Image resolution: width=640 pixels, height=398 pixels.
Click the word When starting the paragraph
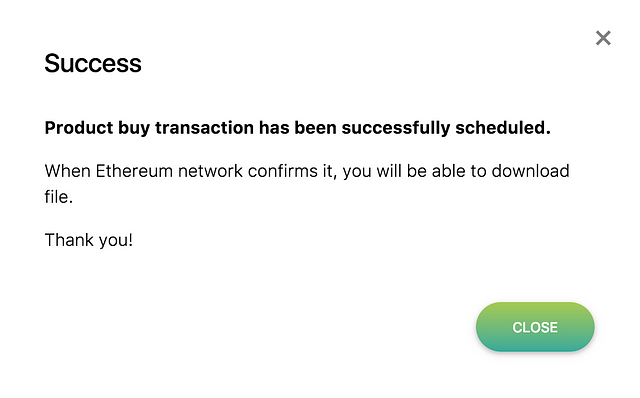(67, 171)
